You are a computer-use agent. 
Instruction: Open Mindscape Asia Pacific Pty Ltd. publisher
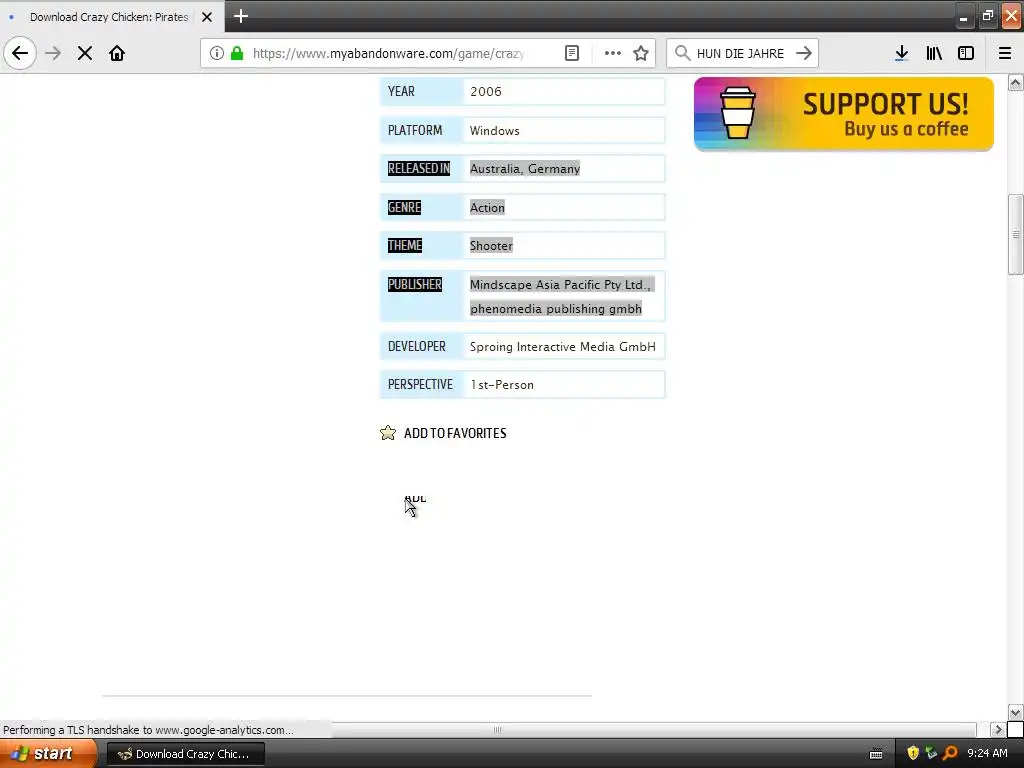click(560, 285)
